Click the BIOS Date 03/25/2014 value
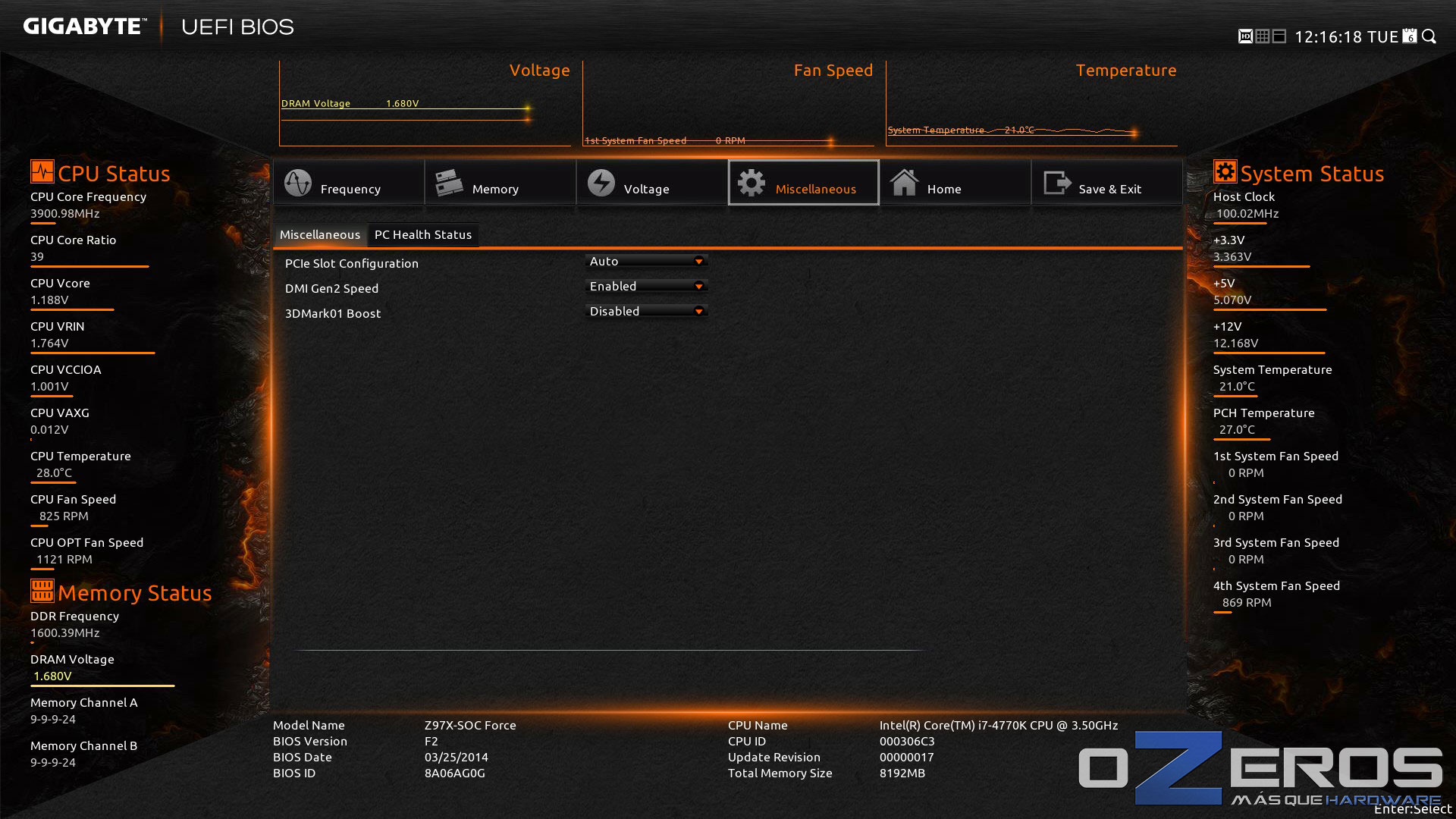 click(457, 758)
